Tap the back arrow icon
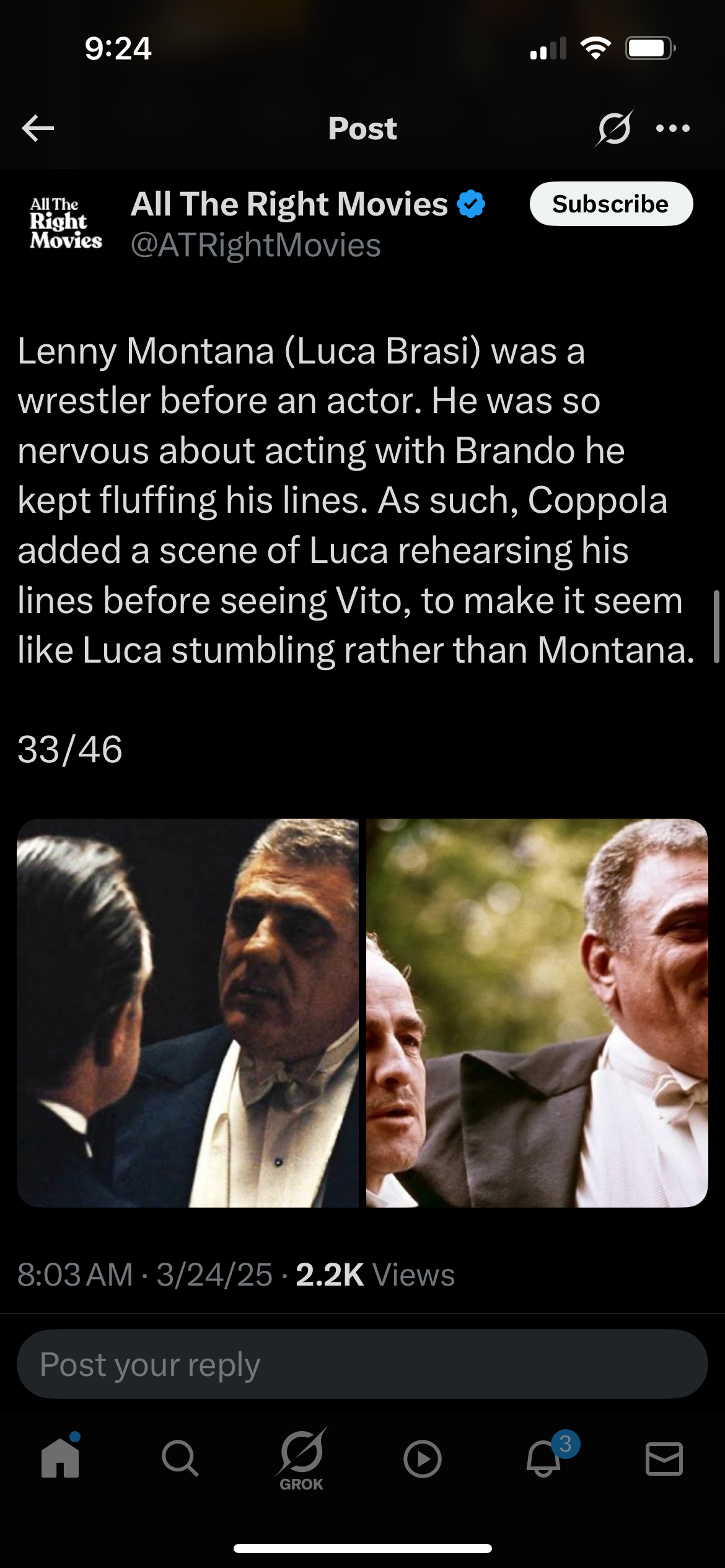Image resolution: width=725 pixels, height=1568 pixels. [x=38, y=128]
